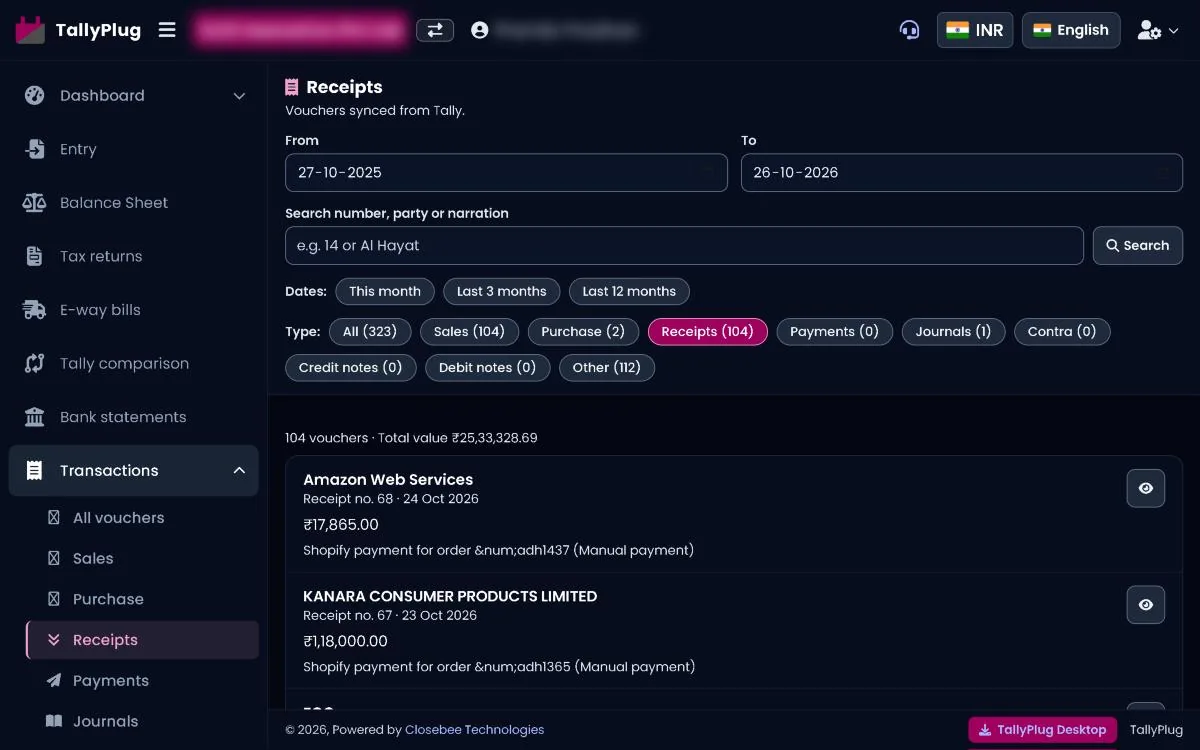
Task: Click the Sales sidebar icon
Action: [54, 559]
